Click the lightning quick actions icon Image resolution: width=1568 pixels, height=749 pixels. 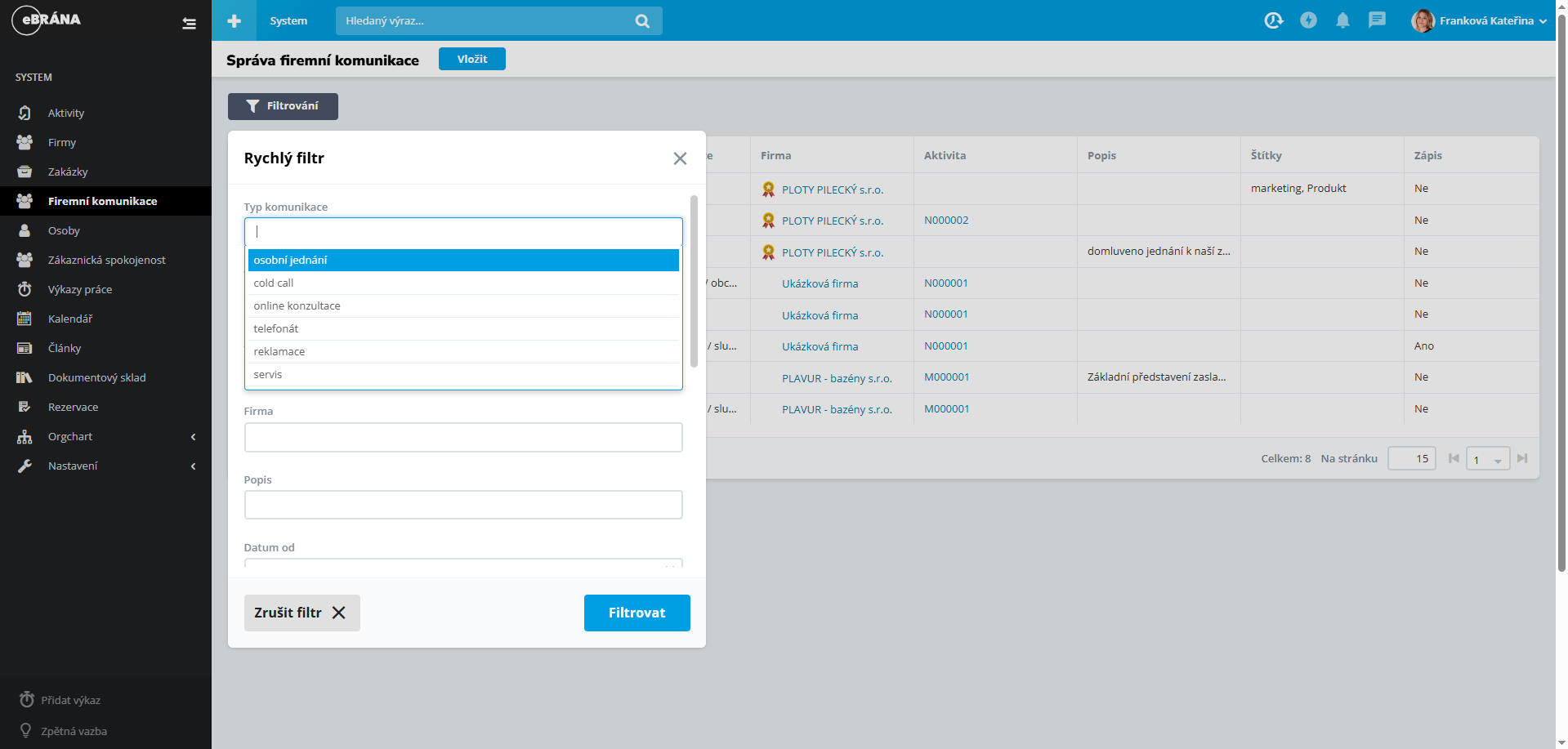(1308, 20)
